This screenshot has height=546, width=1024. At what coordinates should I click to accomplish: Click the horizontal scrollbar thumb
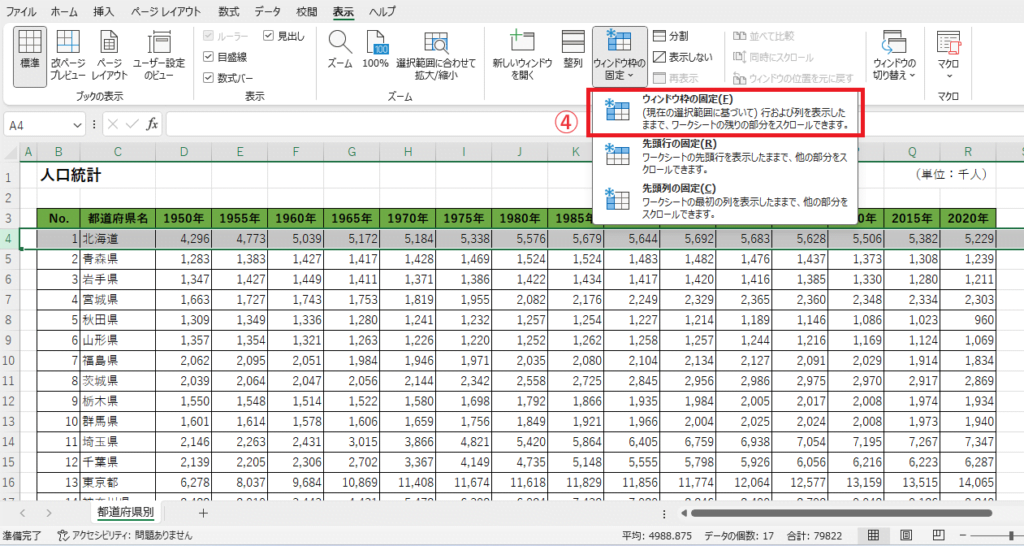coord(841,513)
